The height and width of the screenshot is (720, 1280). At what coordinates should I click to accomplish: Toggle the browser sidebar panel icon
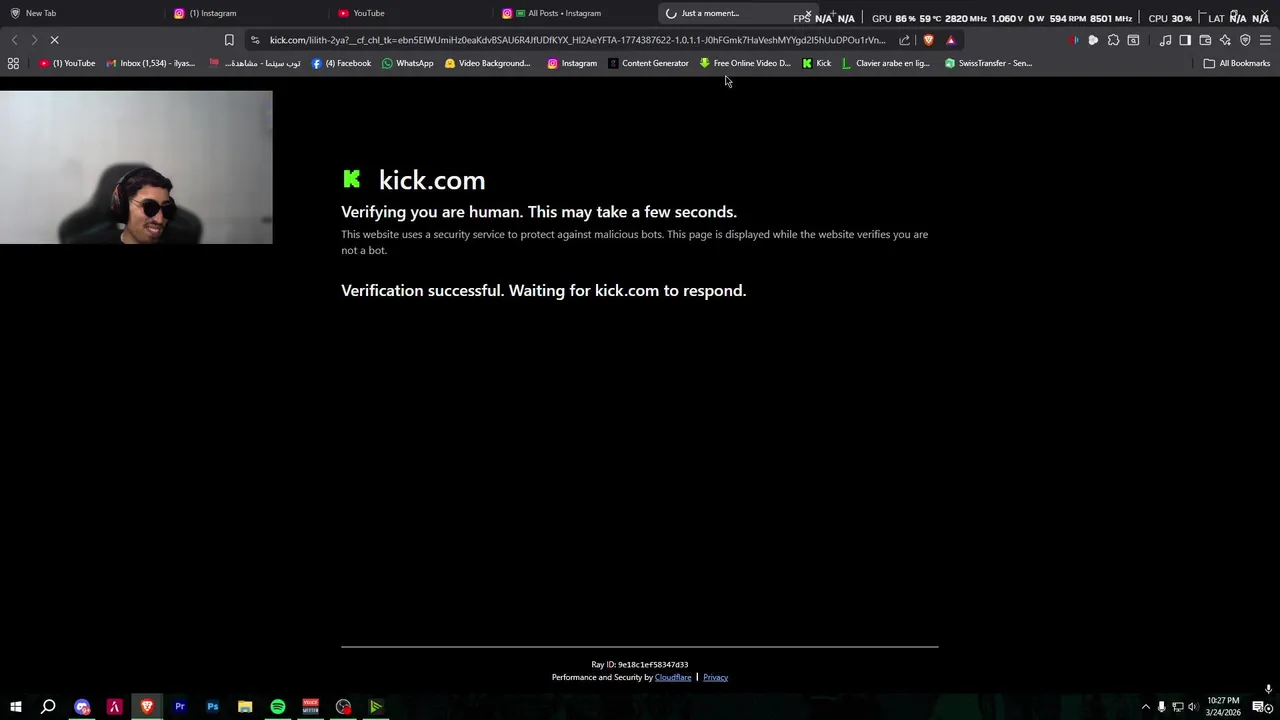1185,40
